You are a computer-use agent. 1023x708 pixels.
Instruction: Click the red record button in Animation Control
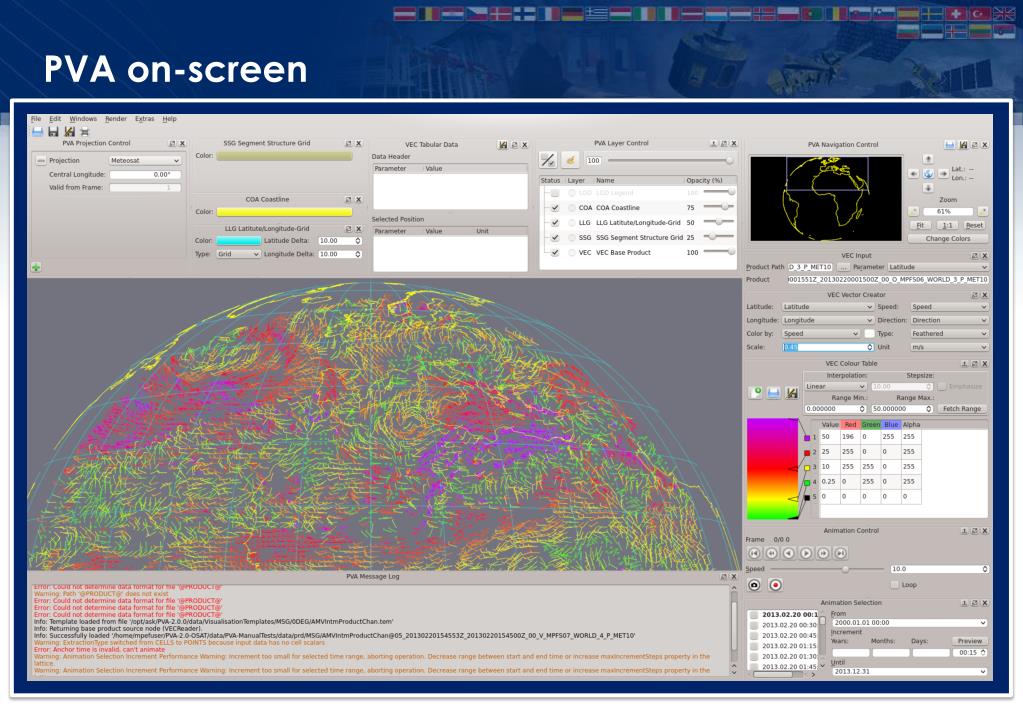click(x=775, y=585)
